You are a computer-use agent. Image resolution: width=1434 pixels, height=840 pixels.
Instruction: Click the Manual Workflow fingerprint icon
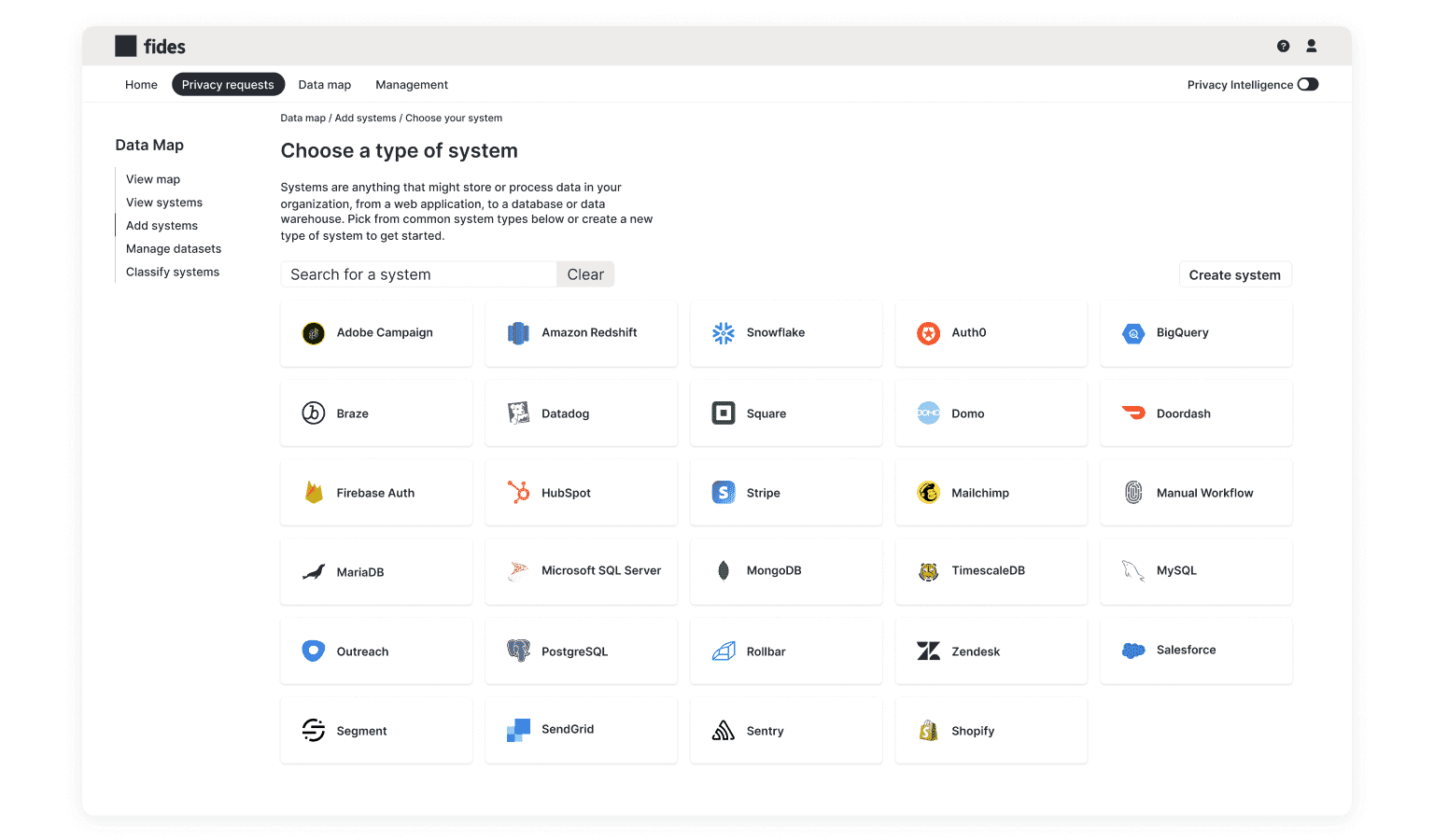[x=1133, y=492]
